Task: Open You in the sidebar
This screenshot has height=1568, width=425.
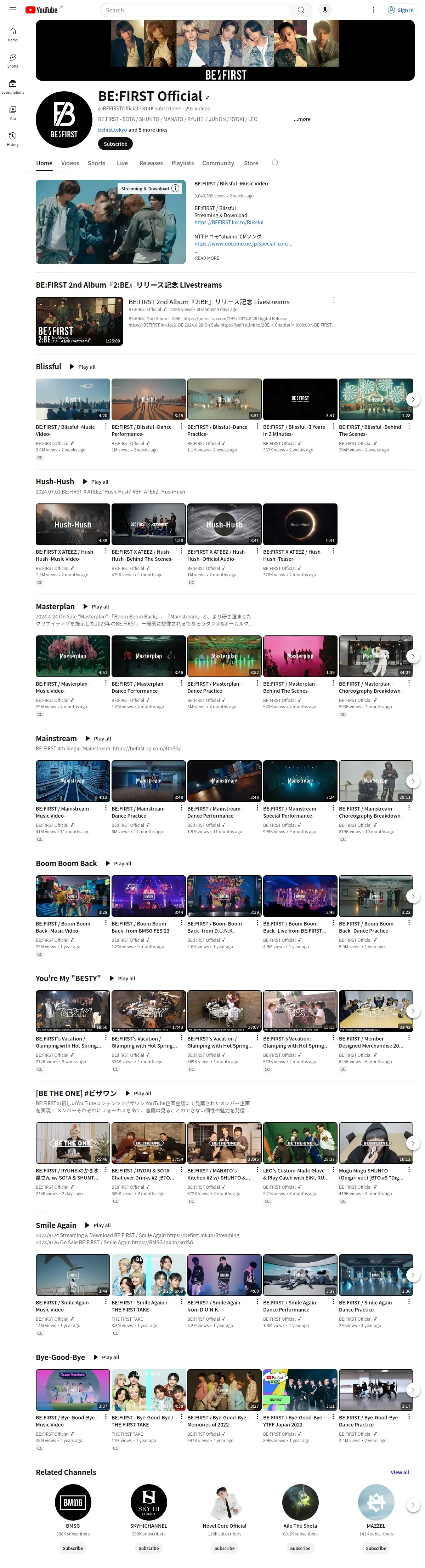Action: (x=13, y=113)
